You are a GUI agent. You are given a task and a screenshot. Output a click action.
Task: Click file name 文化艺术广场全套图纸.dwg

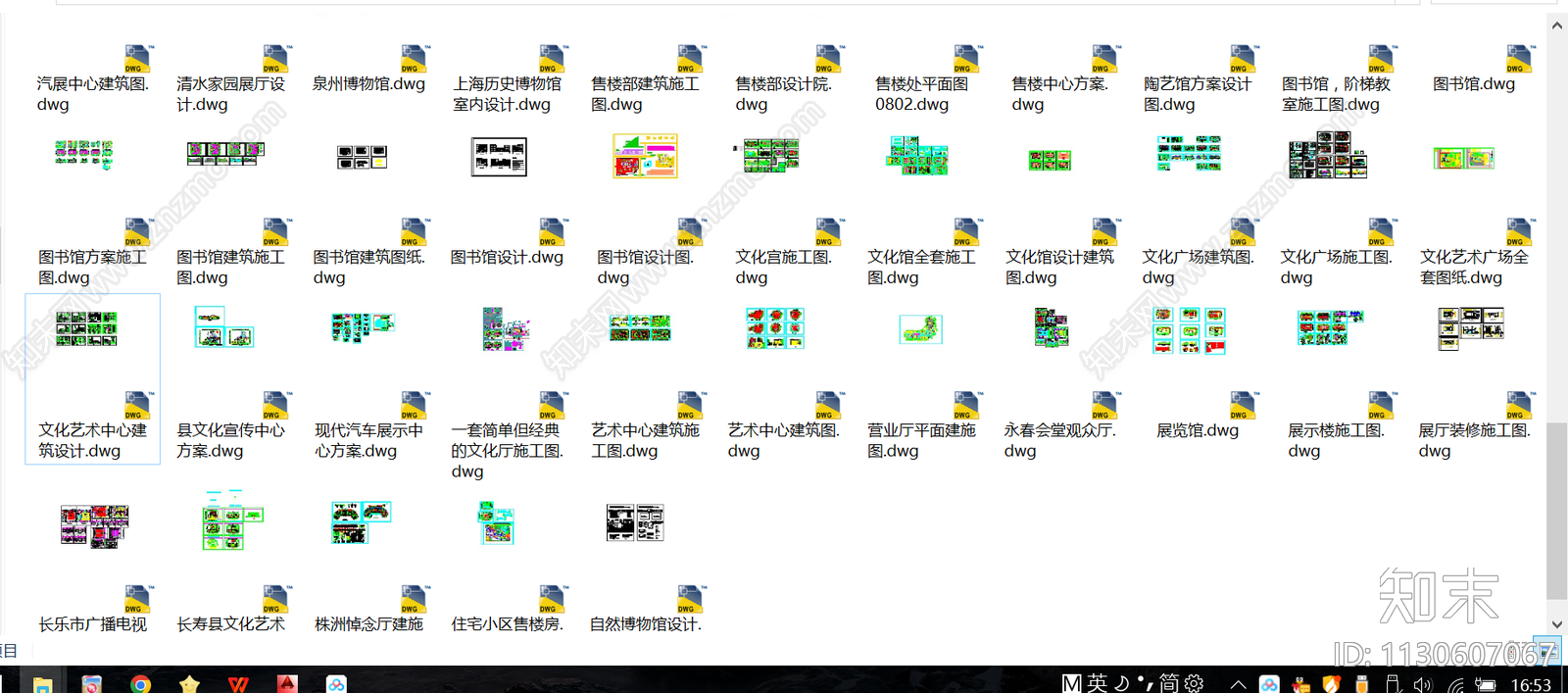(1474, 267)
